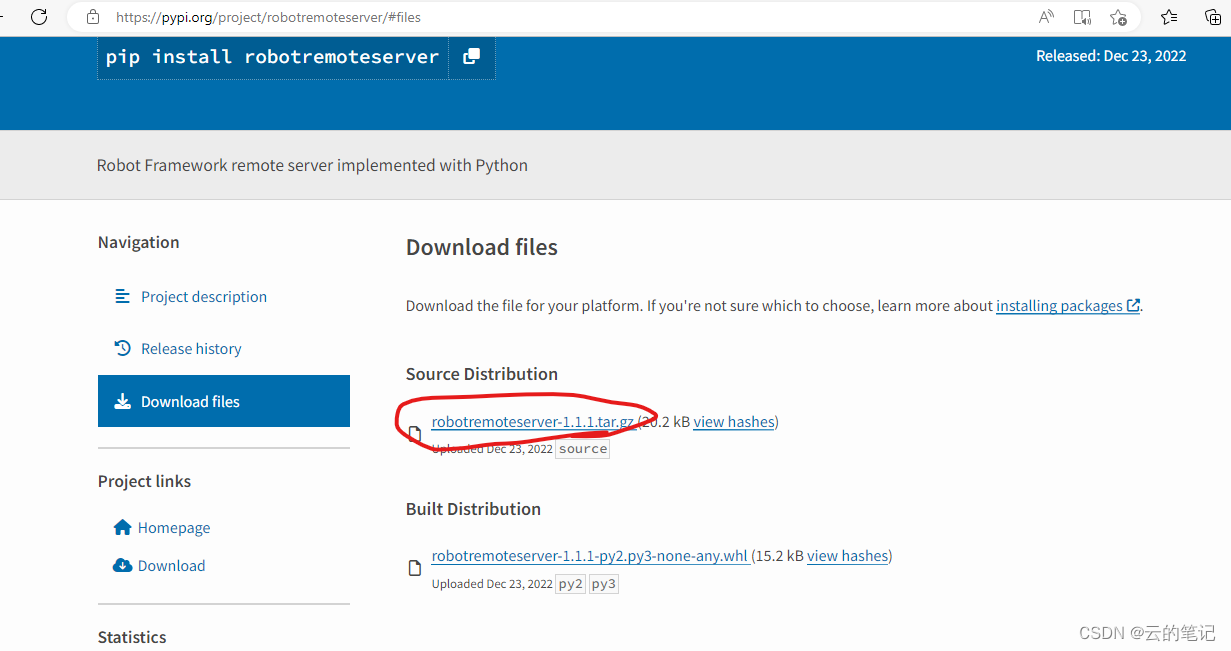Open the Project description tab
1231x651 pixels.
click(204, 296)
